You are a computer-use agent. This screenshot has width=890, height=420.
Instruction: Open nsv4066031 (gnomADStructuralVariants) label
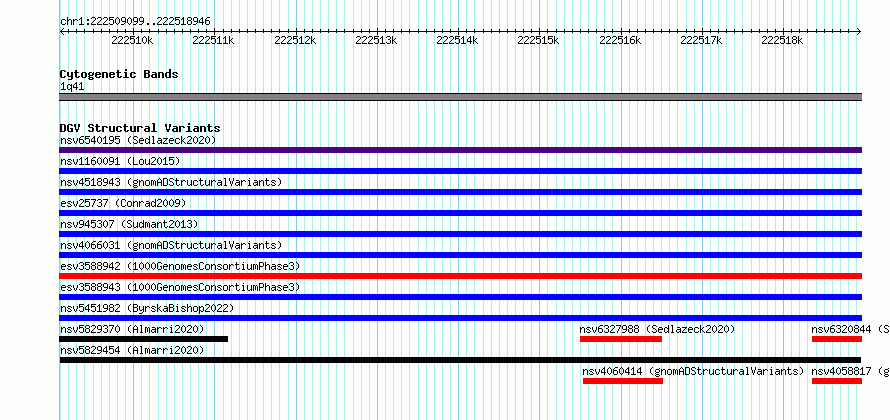171,245
